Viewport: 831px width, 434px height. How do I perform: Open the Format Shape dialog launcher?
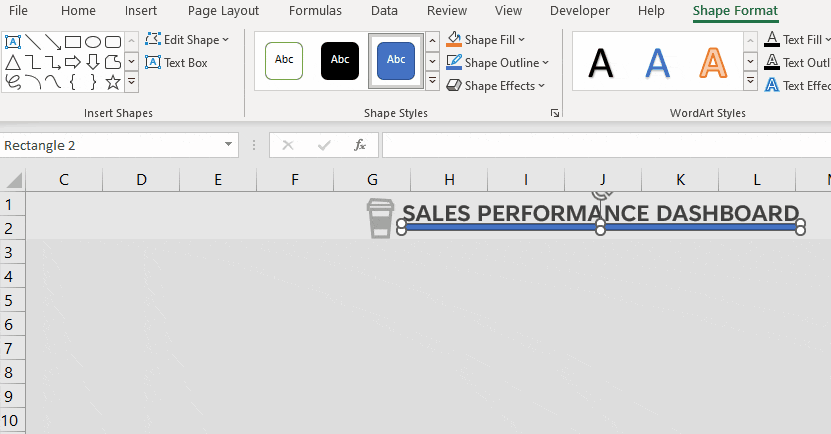[x=555, y=114]
